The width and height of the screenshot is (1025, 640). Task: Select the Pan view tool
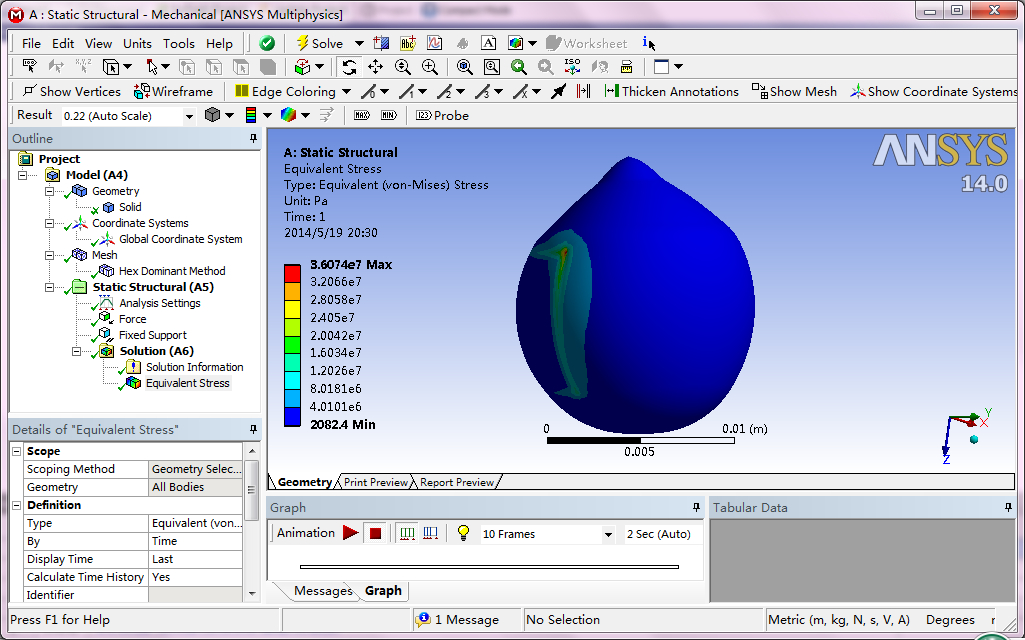click(x=375, y=67)
